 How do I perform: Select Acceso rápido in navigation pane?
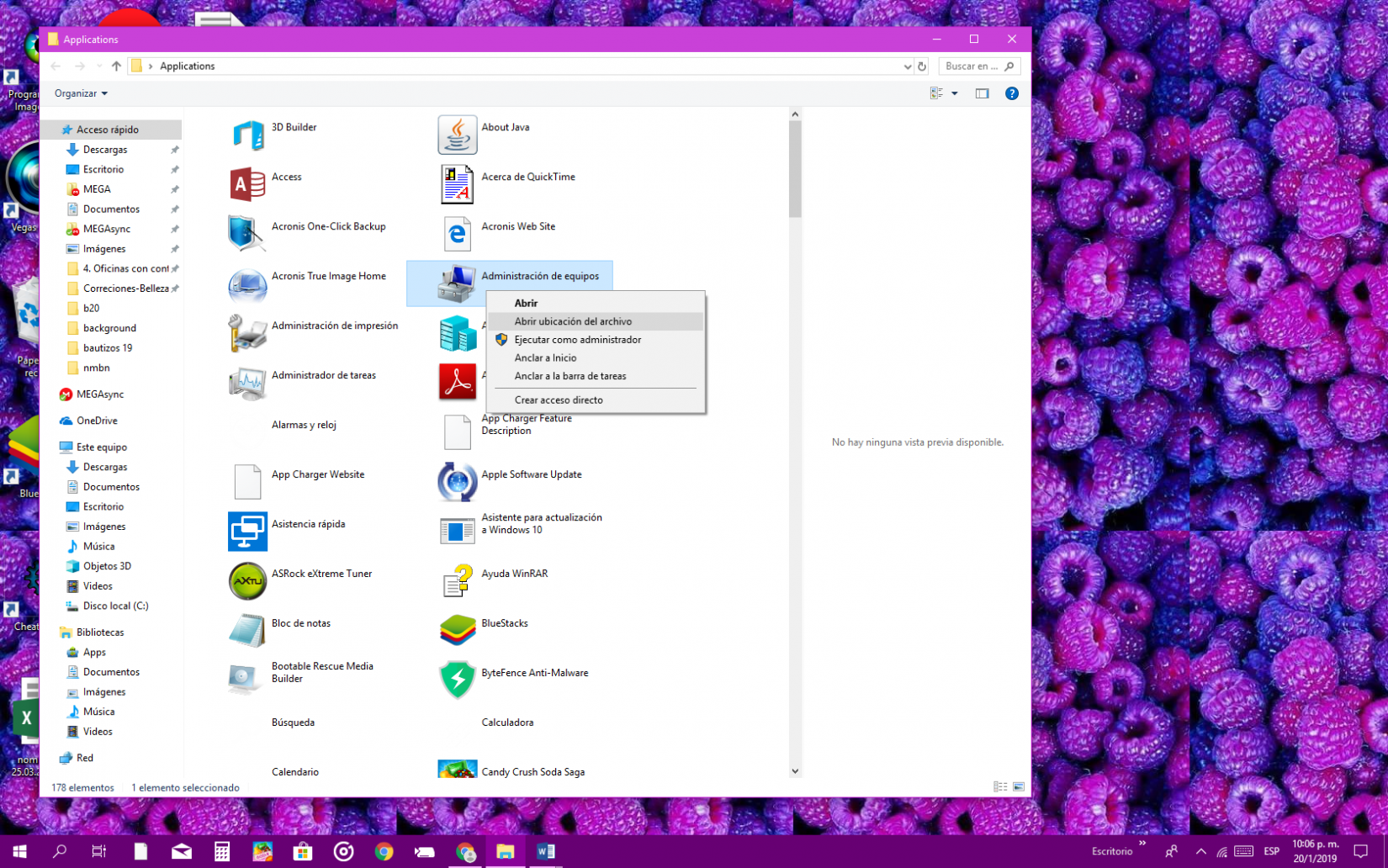(x=111, y=130)
